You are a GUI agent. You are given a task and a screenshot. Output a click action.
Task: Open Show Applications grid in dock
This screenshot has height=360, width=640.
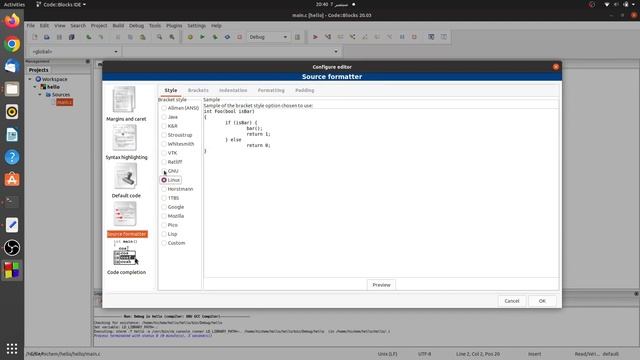[x=12, y=349]
